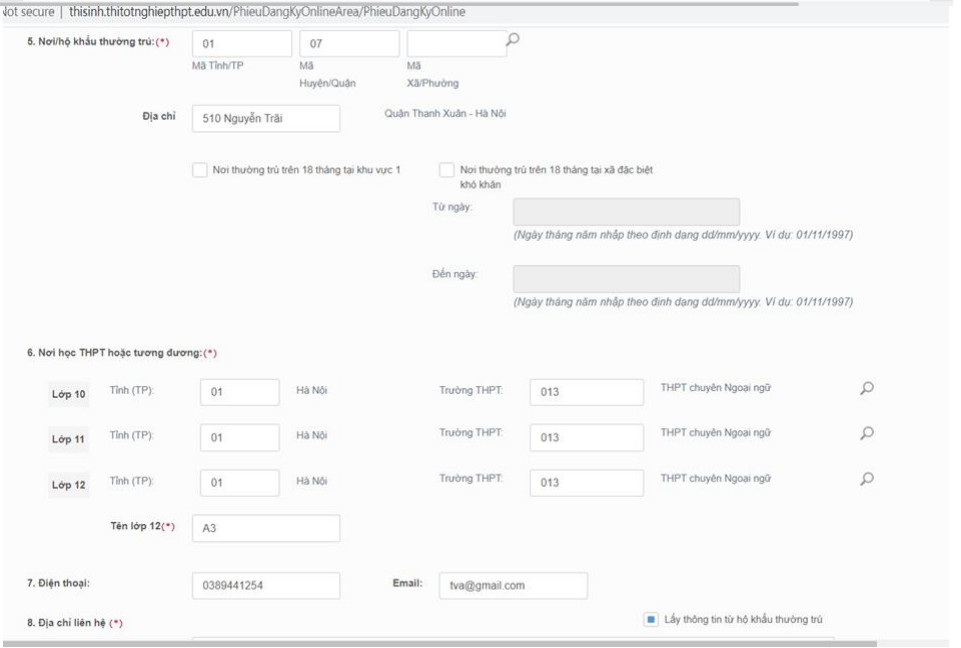Check 'Nơi thường trú trên 18 tháng tại khu vực 1'

tap(200, 170)
